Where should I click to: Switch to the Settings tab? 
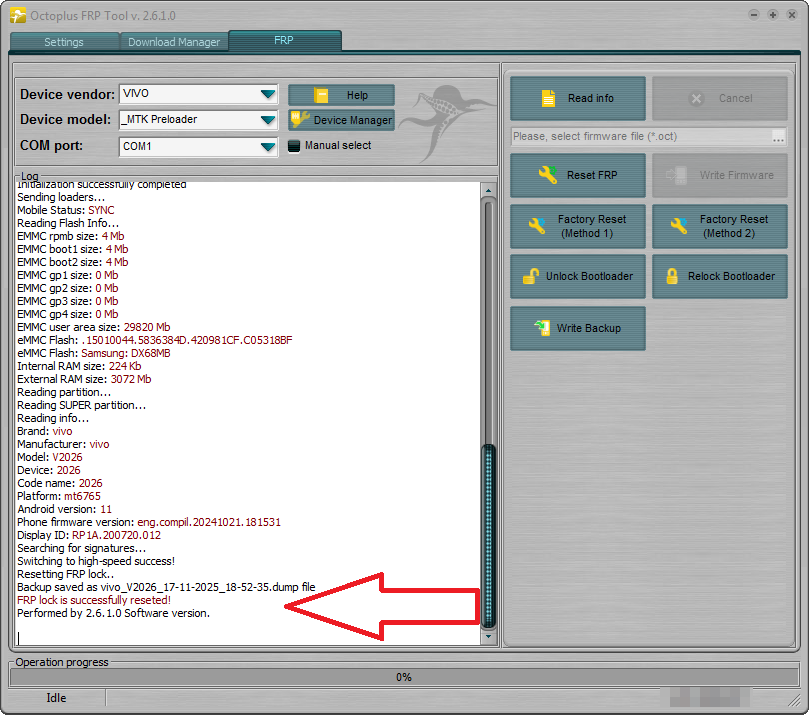64,42
